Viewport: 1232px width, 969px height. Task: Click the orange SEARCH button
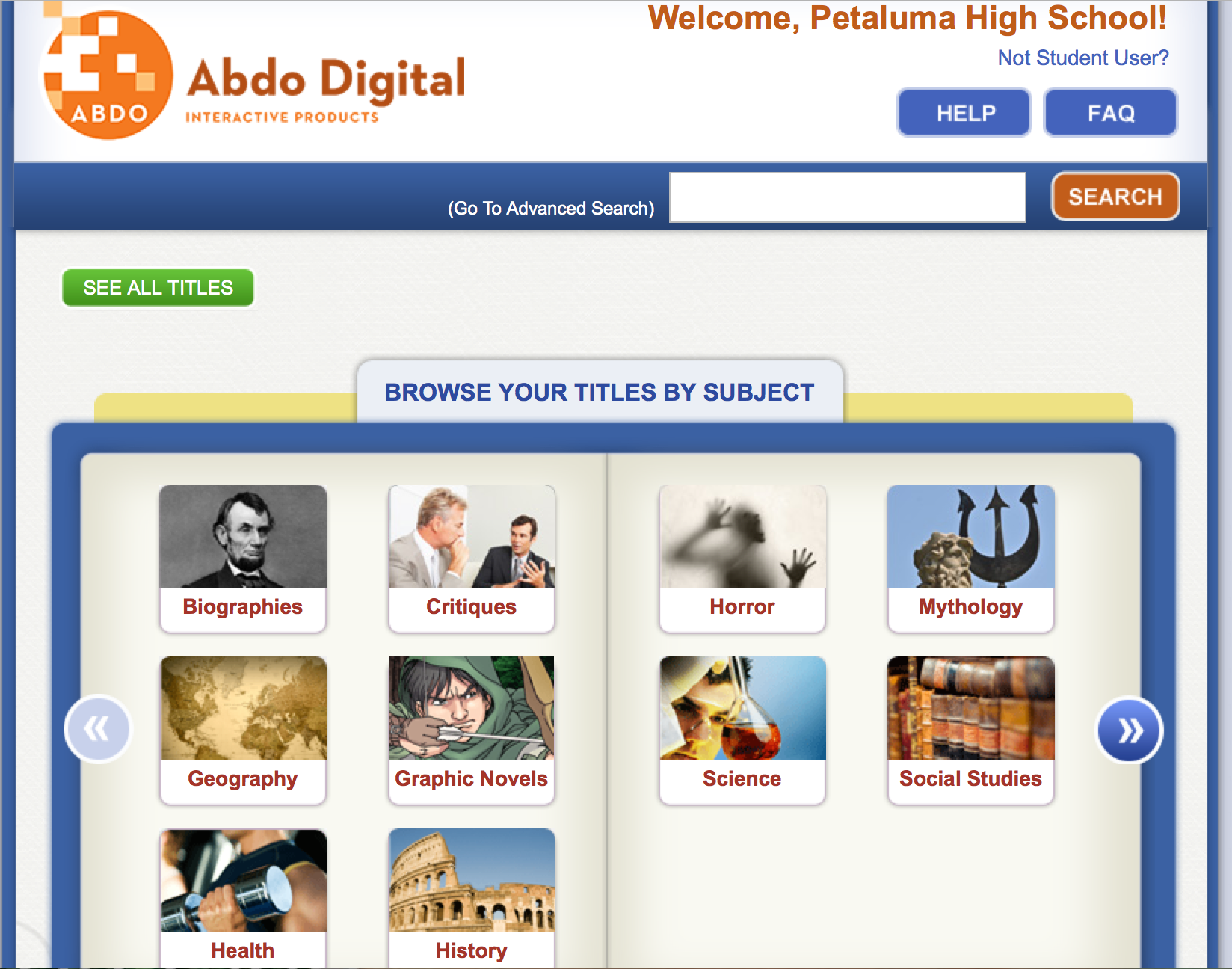(1115, 197)
